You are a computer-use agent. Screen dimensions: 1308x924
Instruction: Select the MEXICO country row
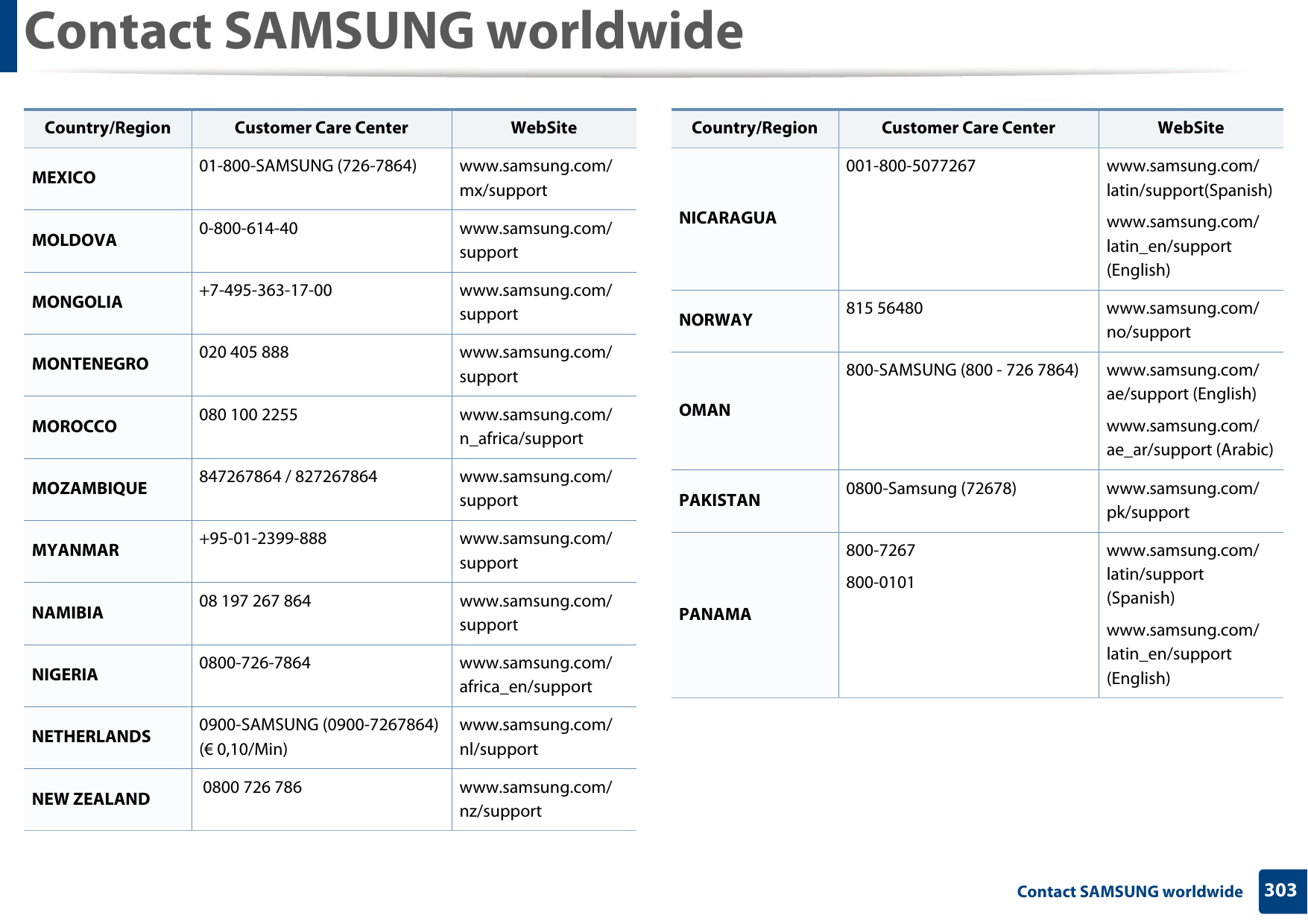coord(63,178)
